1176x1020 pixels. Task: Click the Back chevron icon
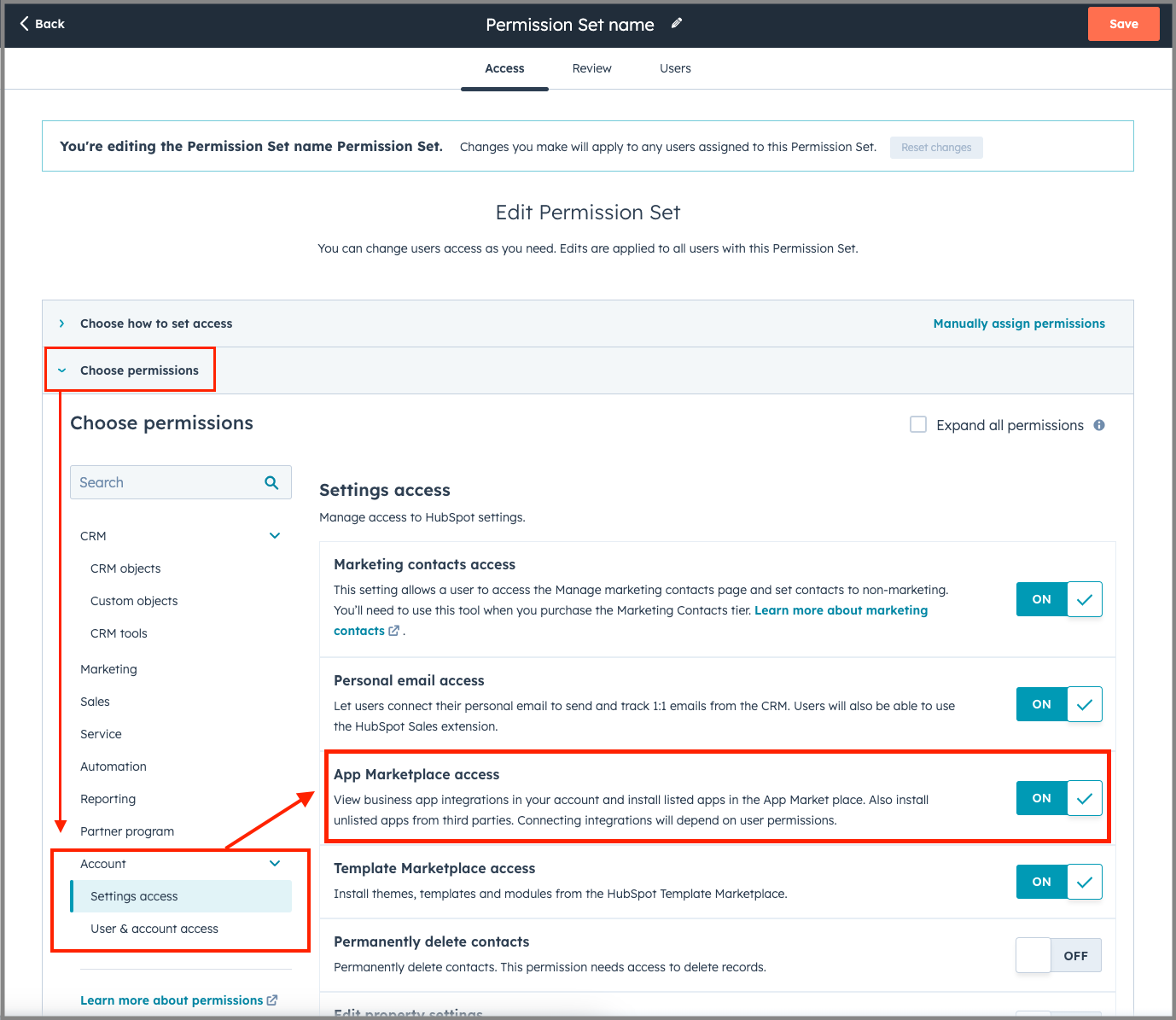(24, 24)
